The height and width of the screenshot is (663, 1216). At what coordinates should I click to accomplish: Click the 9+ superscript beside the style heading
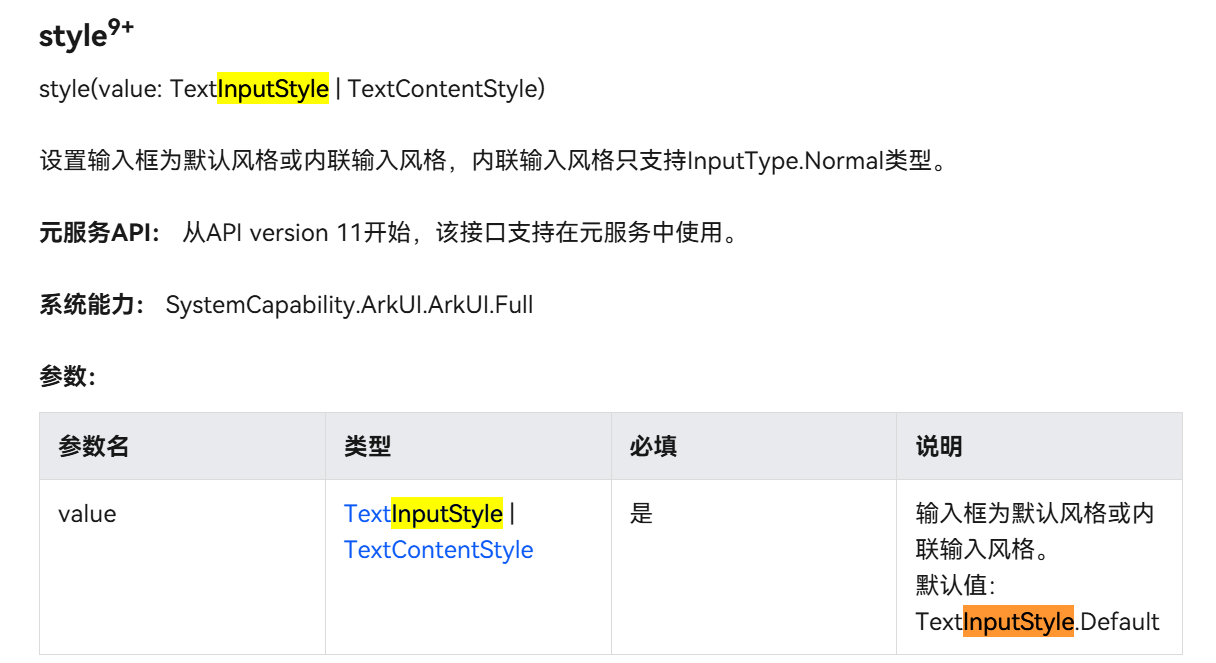coord(121,29)
